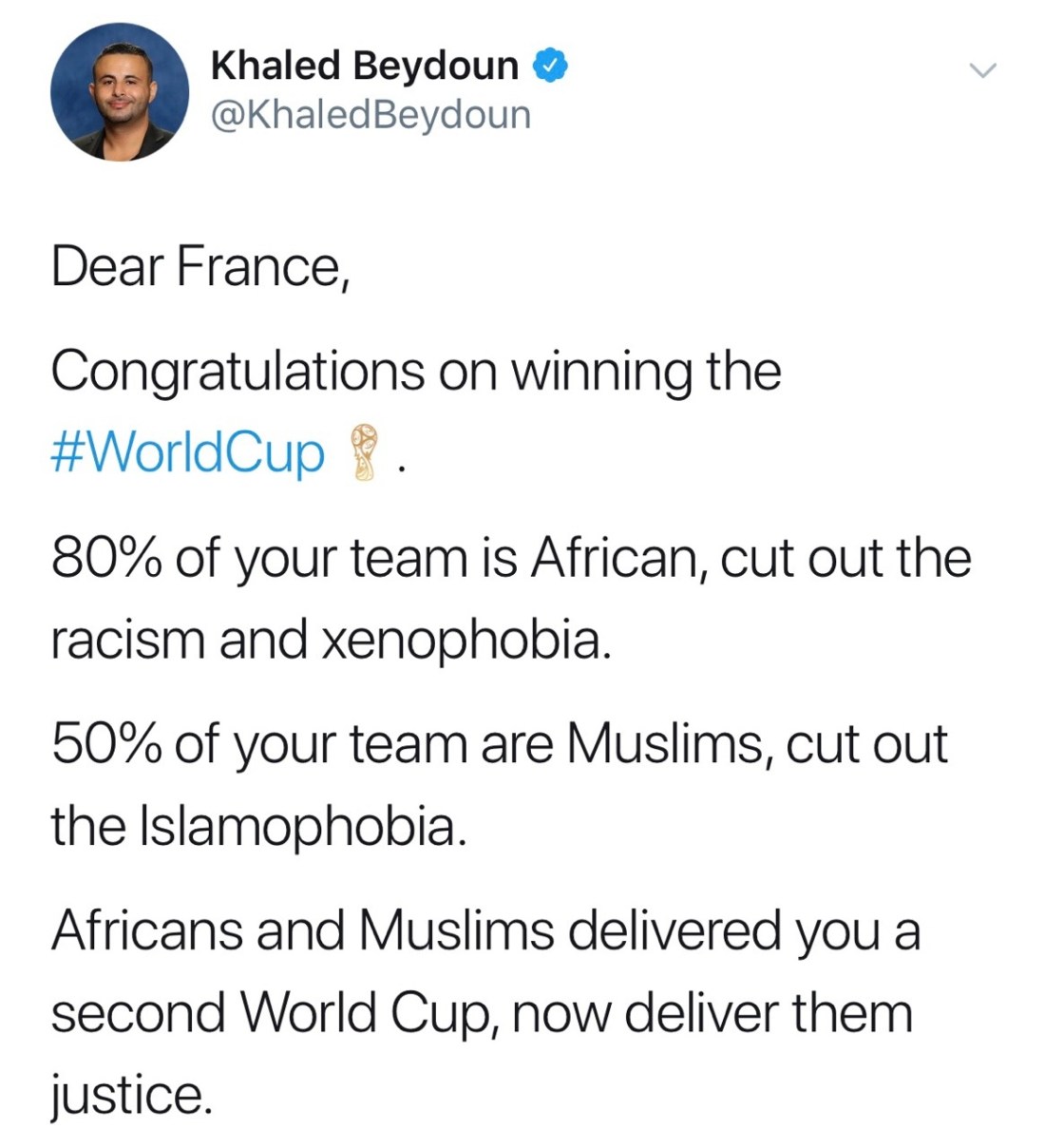The width and height of the screenshot is (1045, 1148).
Task: Click the World Cup trophy emoji
Action: (x=362, y=452)
